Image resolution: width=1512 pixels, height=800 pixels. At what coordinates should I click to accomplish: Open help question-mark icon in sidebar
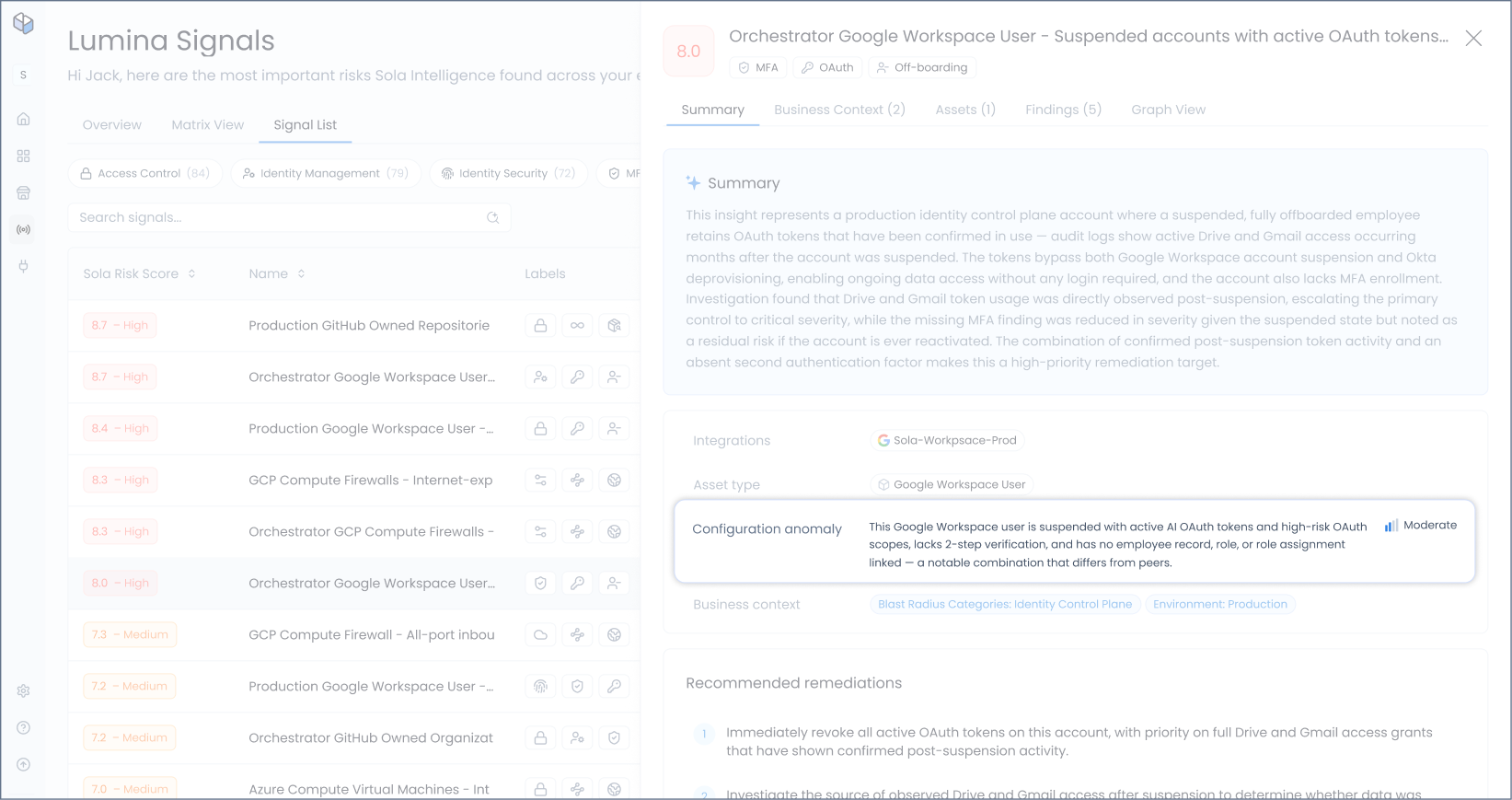24,727
